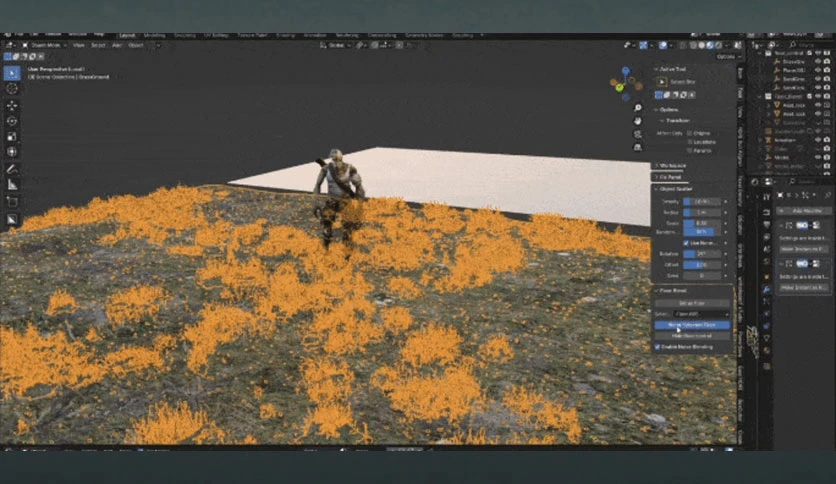Toggle Affect Only Origins checkbox
The width and height of the screenshot is (836, 484).
(x=689, y=133)
